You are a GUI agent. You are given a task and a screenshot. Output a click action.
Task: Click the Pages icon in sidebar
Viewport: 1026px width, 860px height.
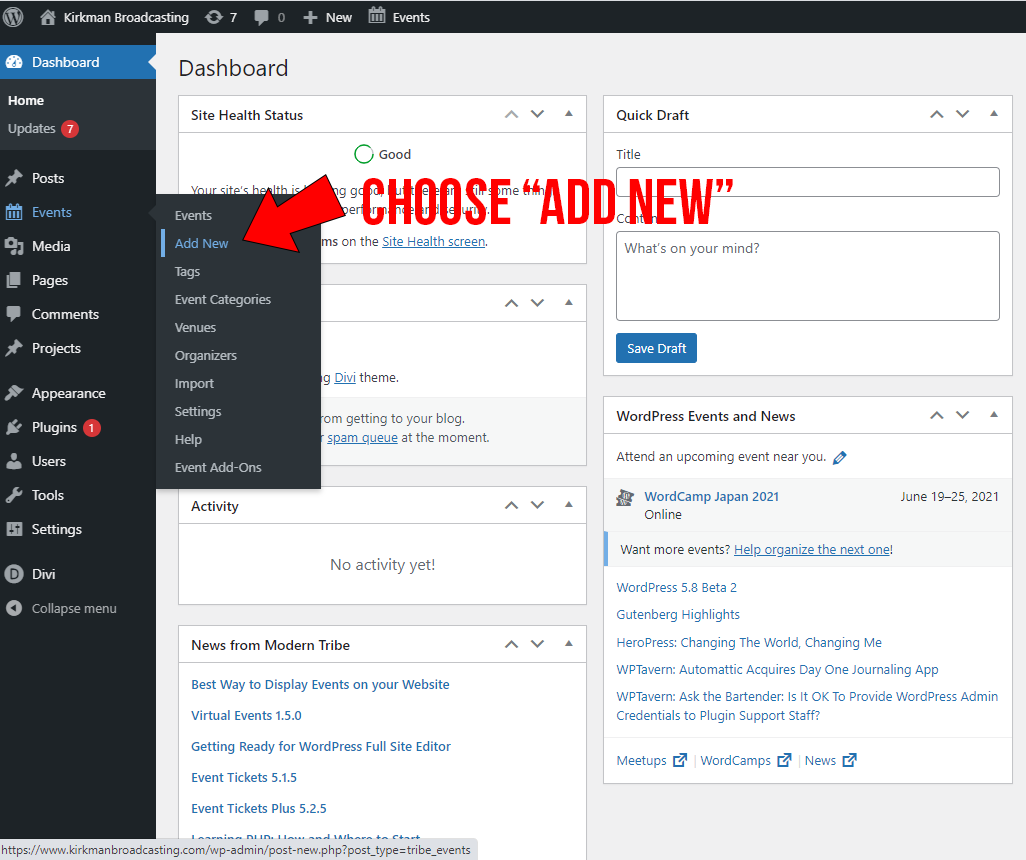pos(14,280)
